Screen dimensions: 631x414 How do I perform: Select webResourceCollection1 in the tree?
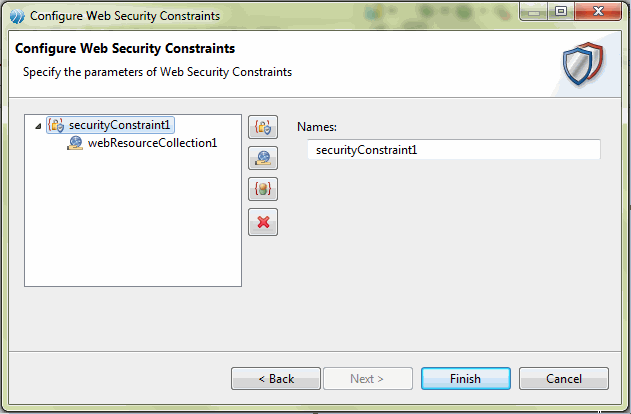pos(152,143)
